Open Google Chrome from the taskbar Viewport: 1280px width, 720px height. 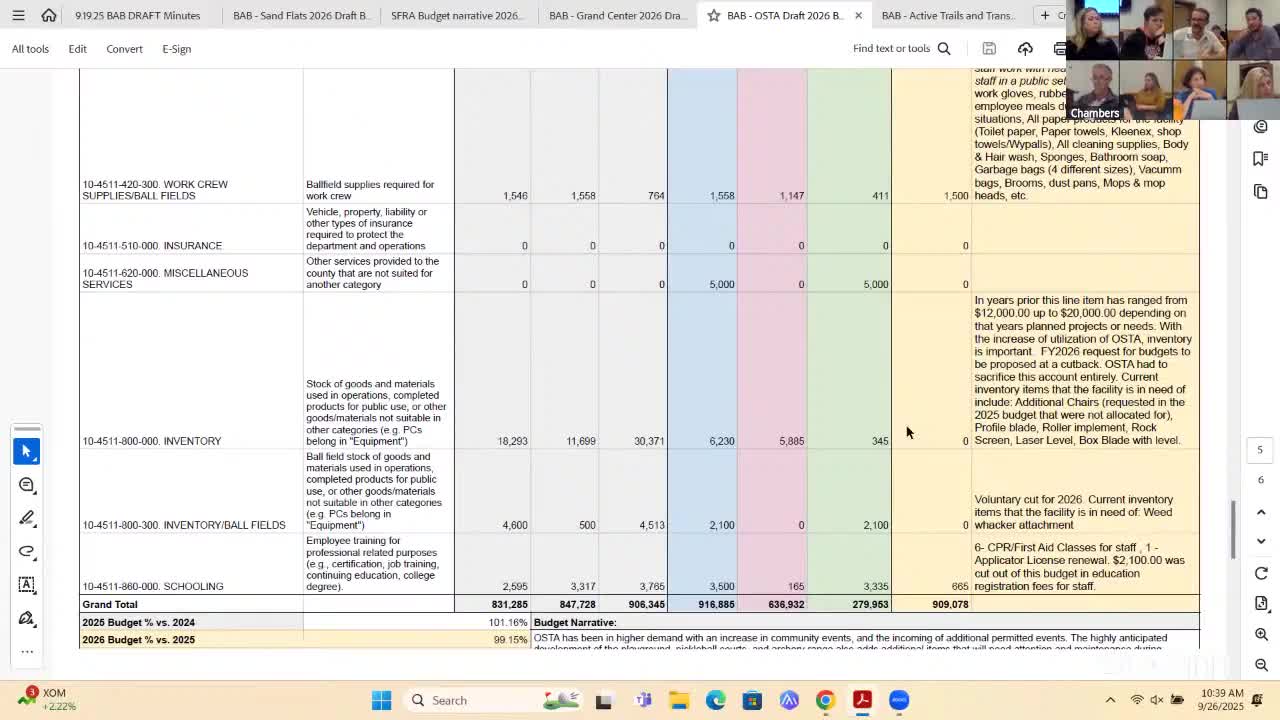(825, 700)
